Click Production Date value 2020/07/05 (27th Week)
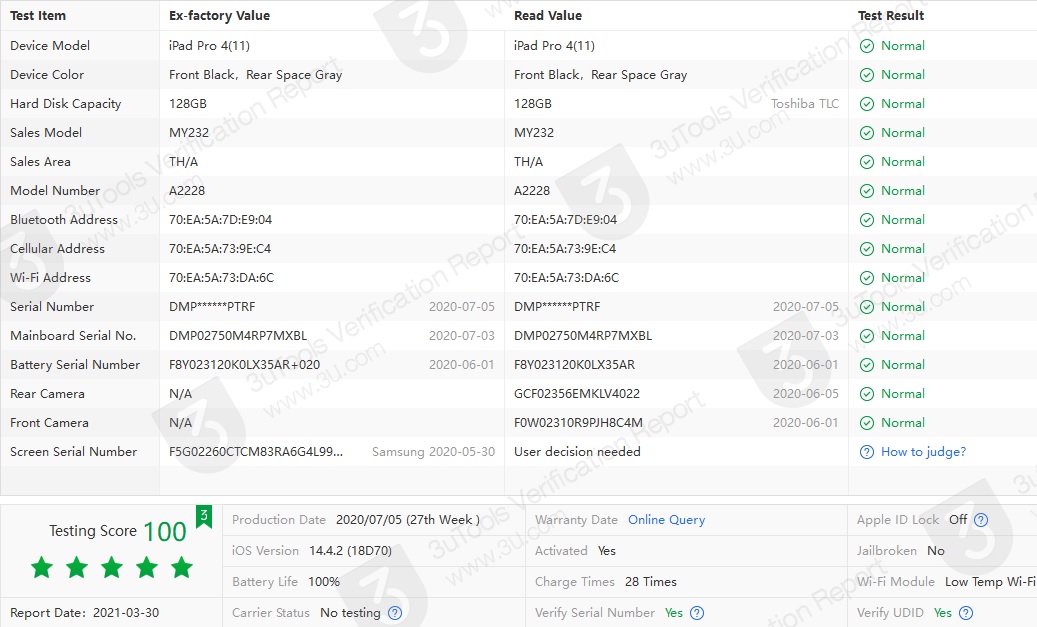1037x627 pixels. point(407,520)
